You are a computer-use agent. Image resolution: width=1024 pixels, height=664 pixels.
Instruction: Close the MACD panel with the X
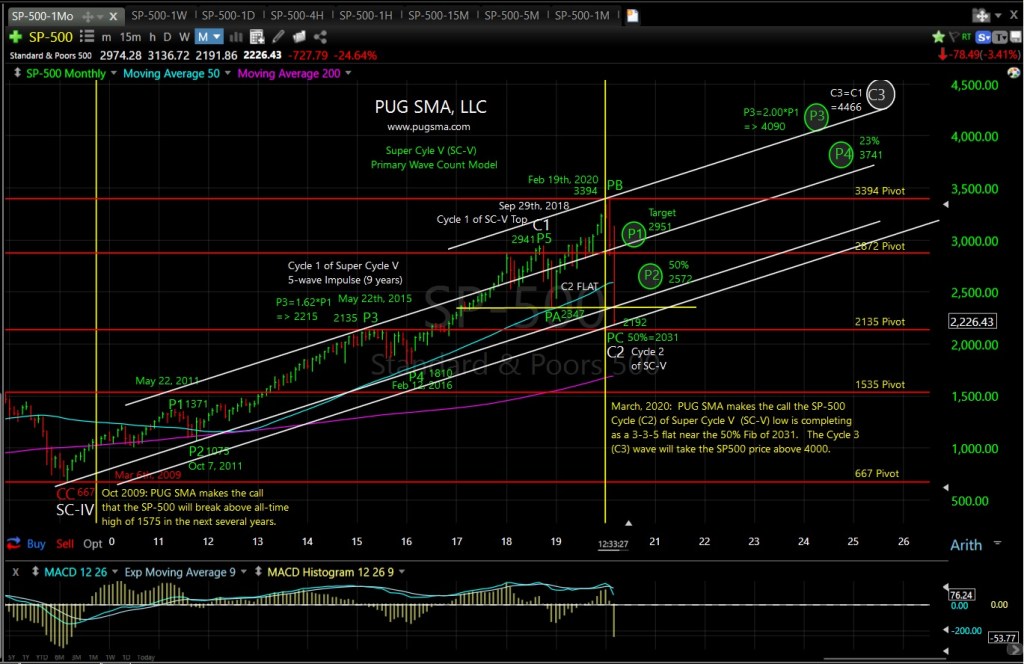[16, 572]
